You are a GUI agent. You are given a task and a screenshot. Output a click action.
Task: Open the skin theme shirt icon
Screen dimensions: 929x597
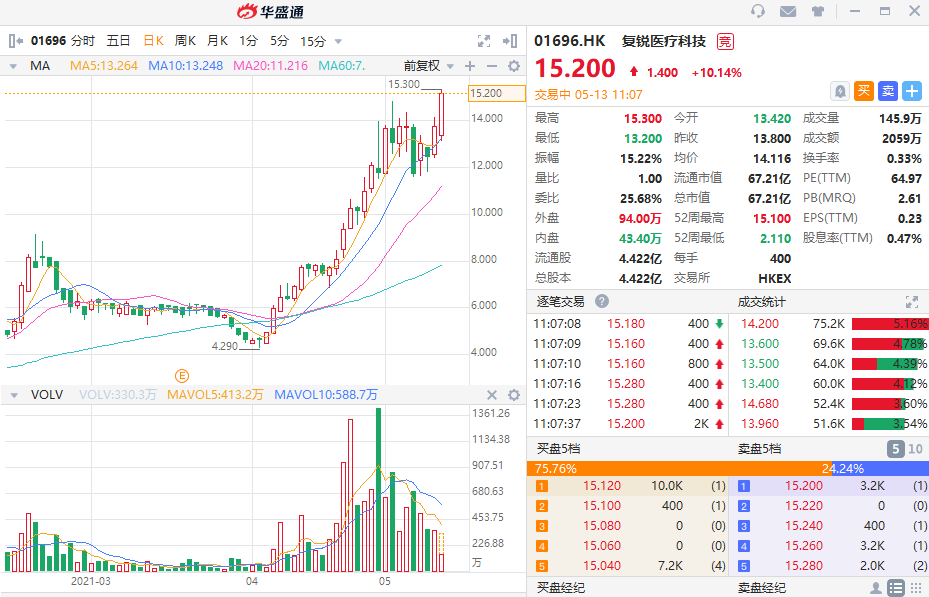pyautogui.click(x=818, y=11)
